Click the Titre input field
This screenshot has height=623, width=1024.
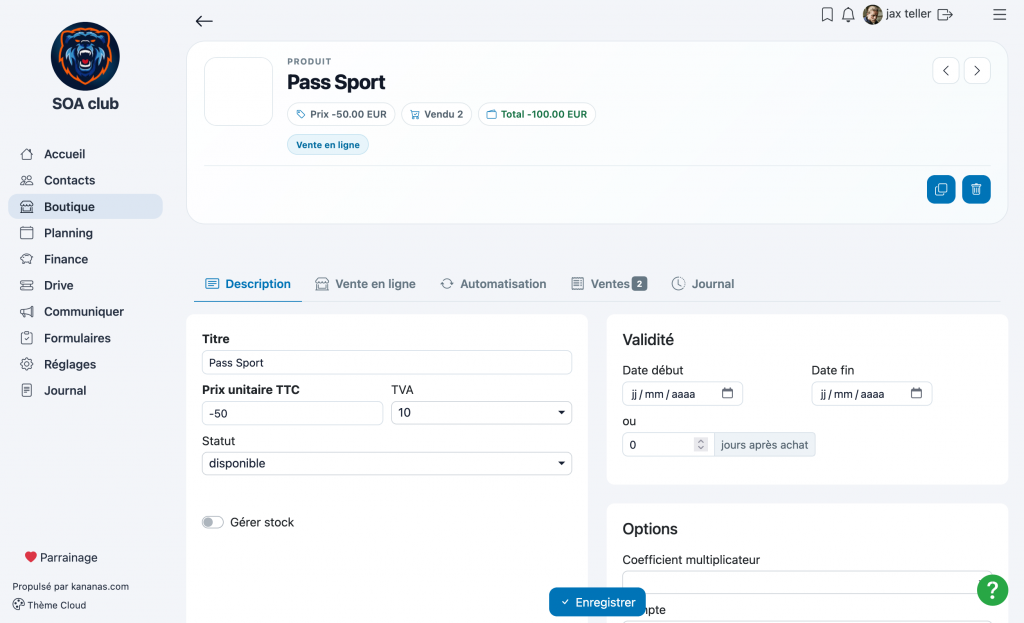point(387,362)
